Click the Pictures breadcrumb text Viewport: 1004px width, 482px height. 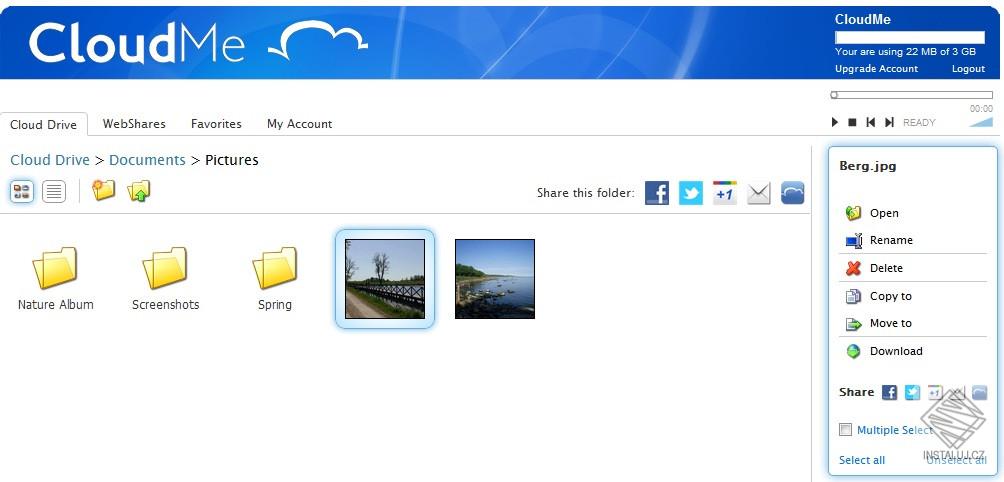click(232, 160)
